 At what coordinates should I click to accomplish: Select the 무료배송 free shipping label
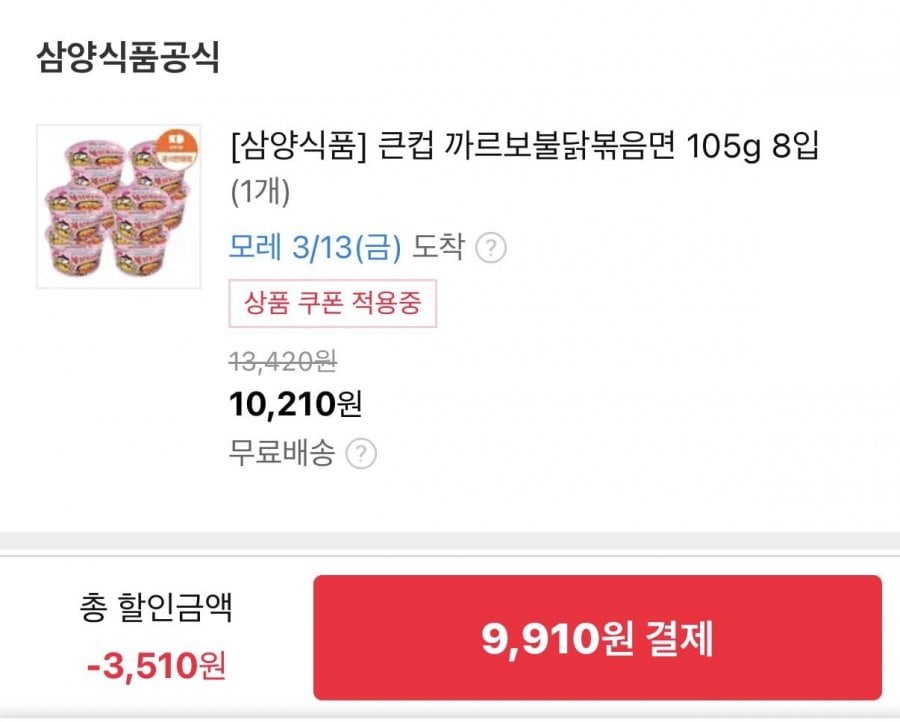(x=281, y=454)
